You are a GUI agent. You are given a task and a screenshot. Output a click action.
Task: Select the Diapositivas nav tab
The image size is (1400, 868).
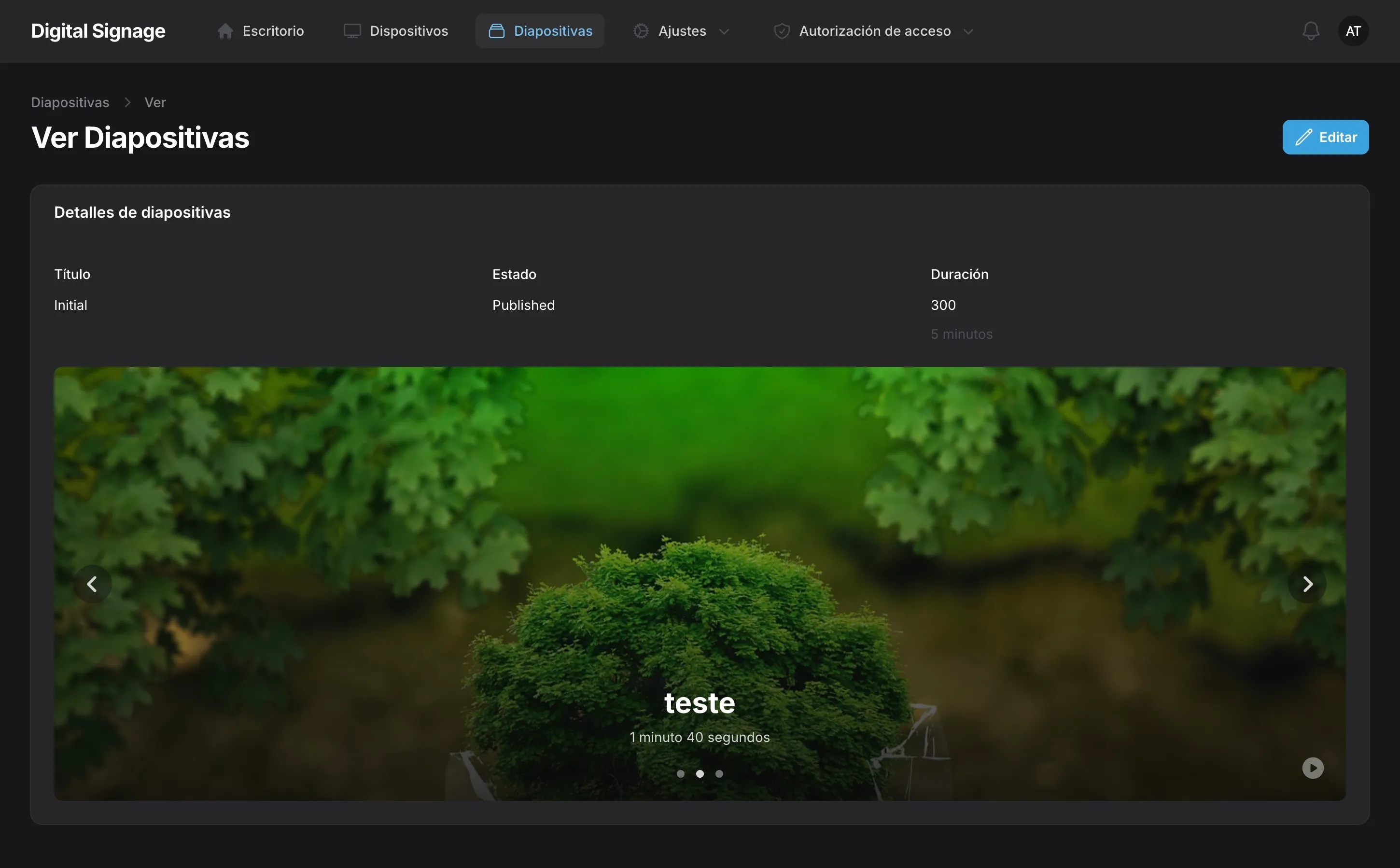(x=540, y=31)
